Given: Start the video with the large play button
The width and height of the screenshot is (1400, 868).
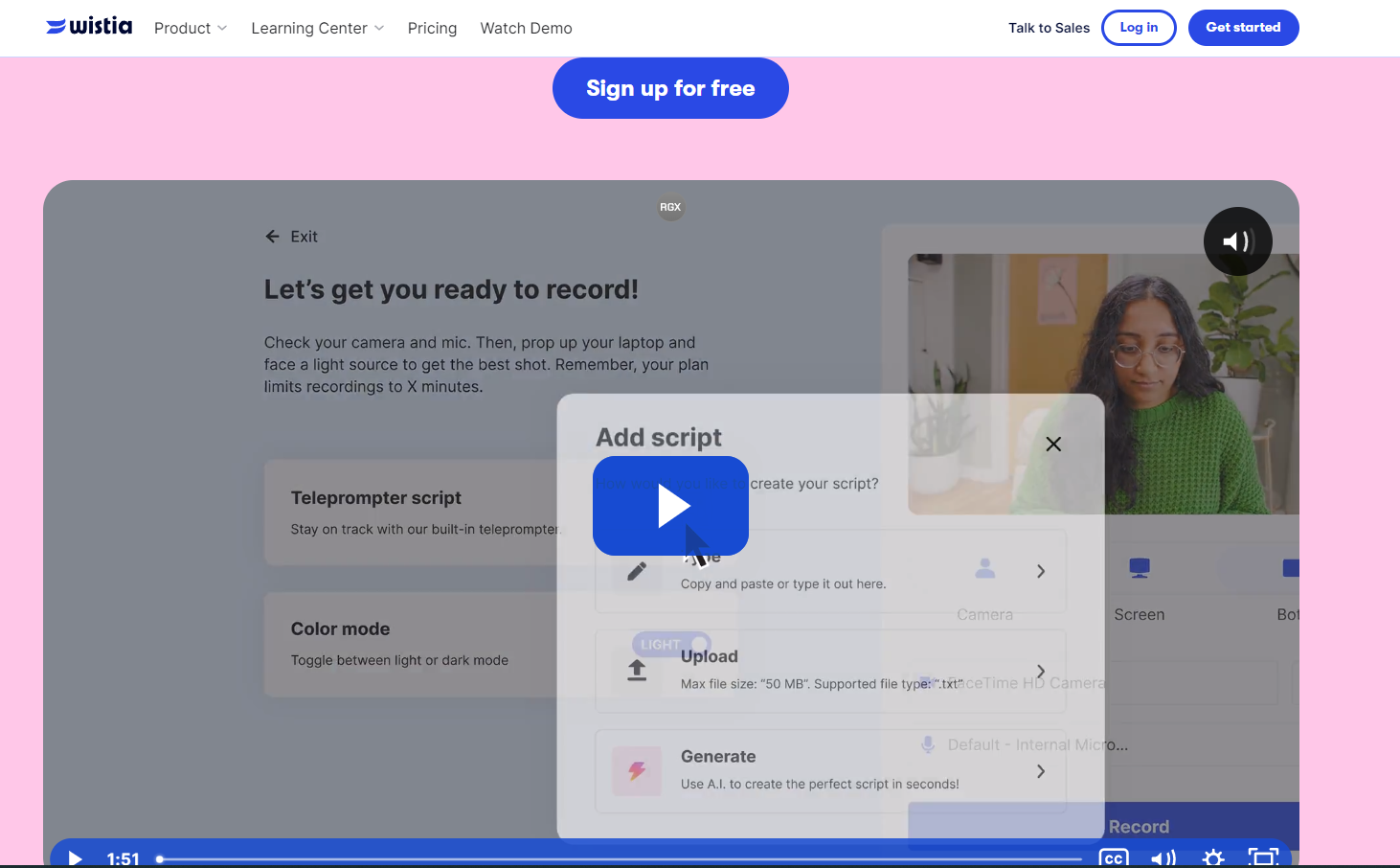Looking at the screenshot, I should click(x=670, y=506).
